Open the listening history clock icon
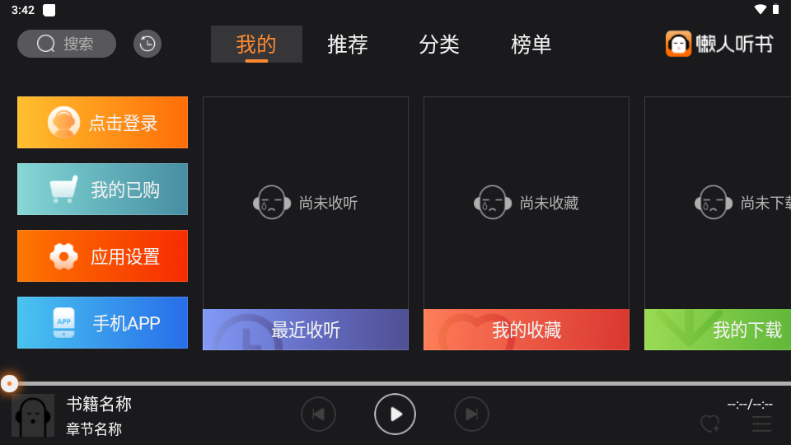 (147, 44)
